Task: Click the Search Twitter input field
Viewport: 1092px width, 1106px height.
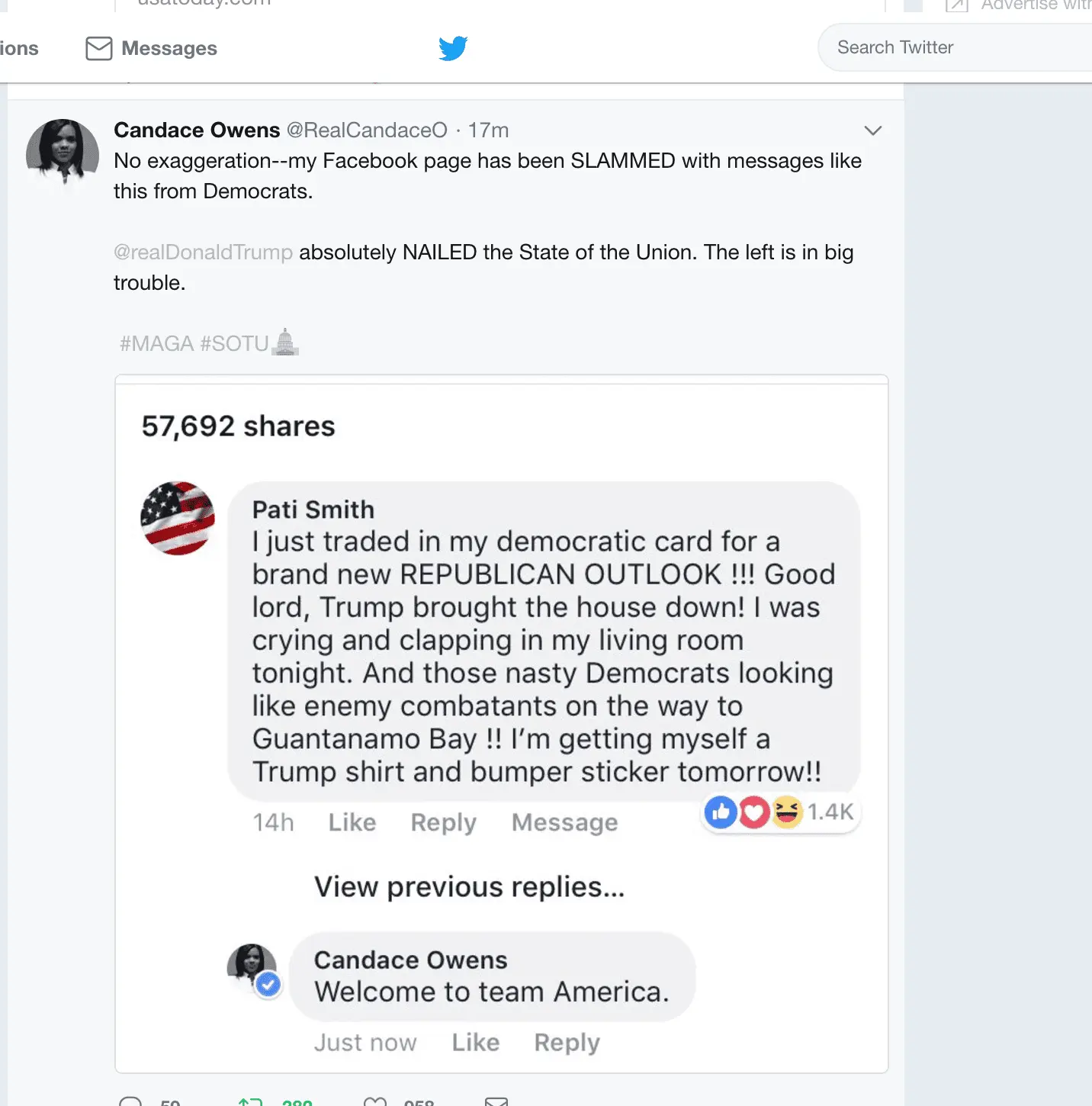Action: coord(953,47)
